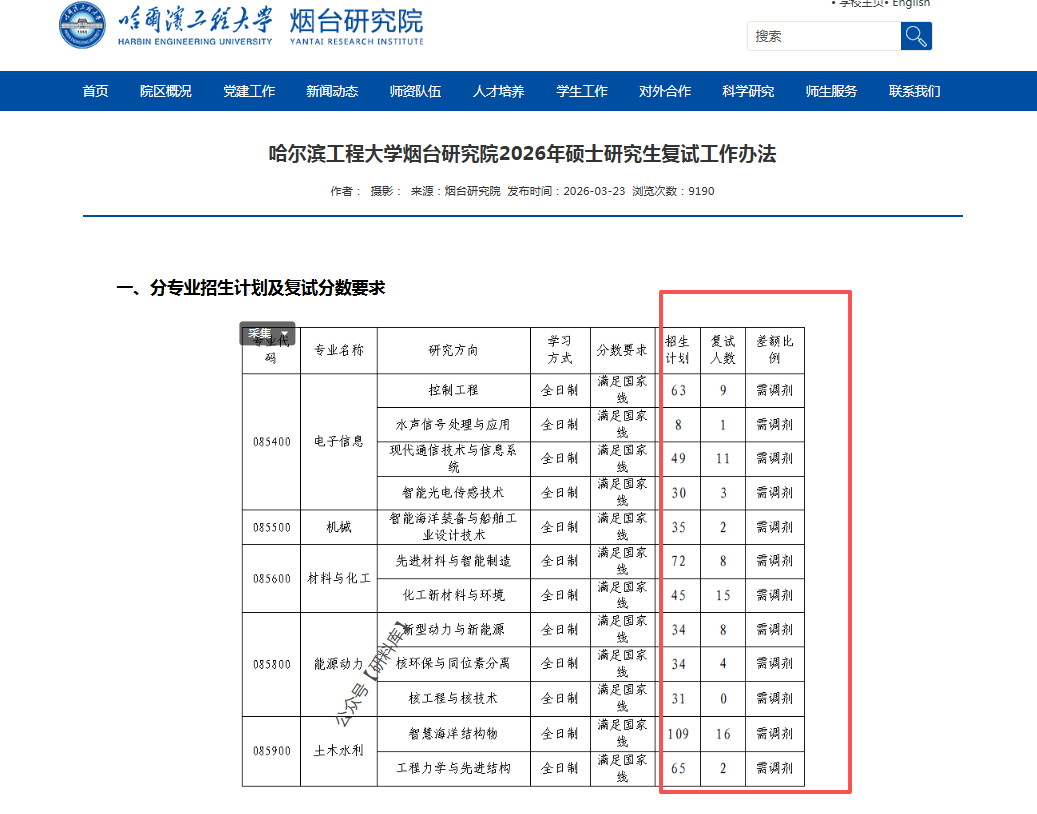Image resolution: width=1037 pixels, height=814 pixels.
Task: Click the round university emblem logo
Action: point(83,25)
